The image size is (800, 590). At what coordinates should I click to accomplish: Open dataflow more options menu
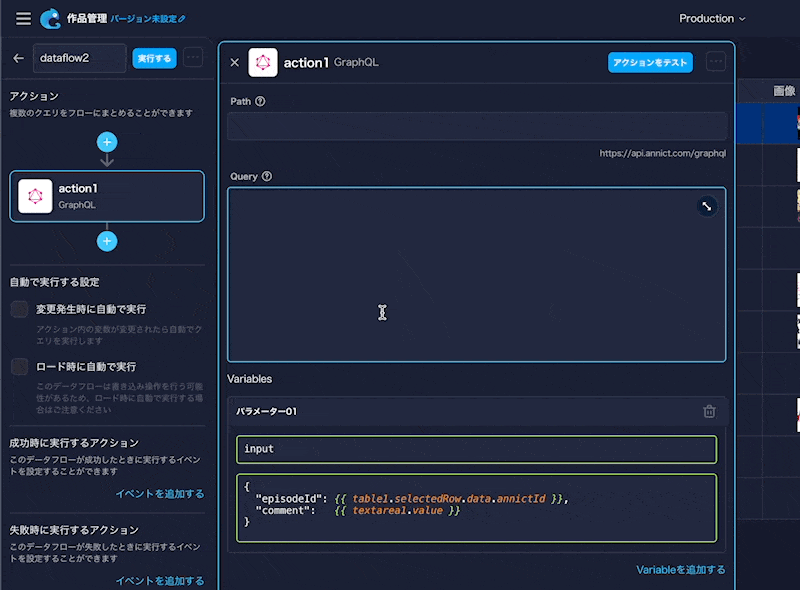coord(193,58)
